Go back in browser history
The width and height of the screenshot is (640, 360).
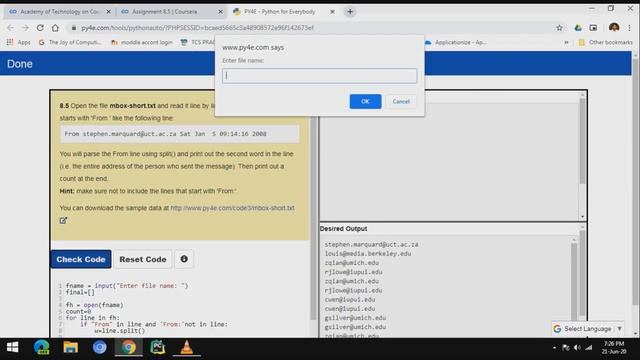[10, 28]
